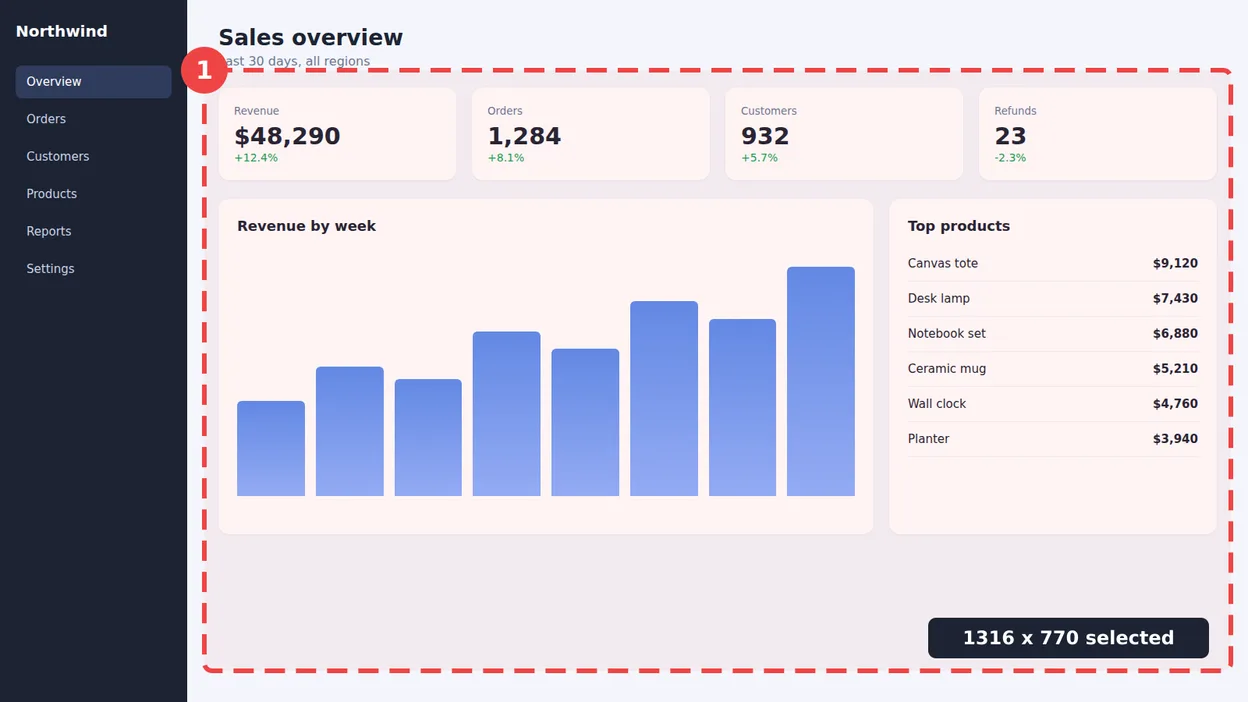Click the tallest bar in revenue chart

click(x=821, y=381)
